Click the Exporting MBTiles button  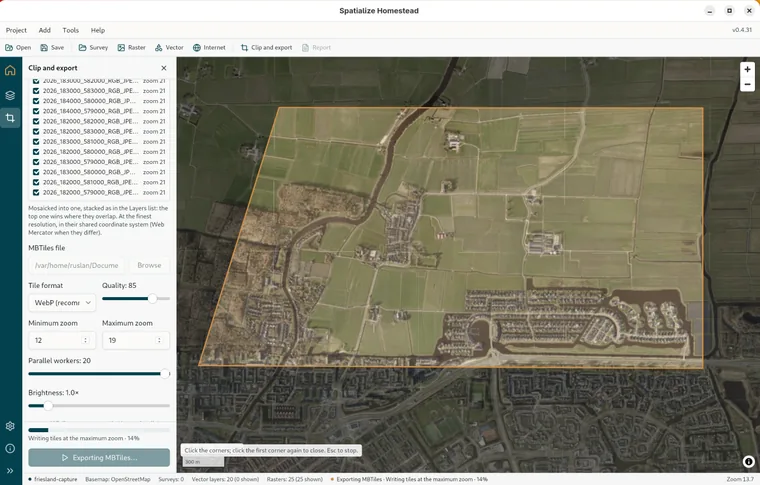(99, 457)
